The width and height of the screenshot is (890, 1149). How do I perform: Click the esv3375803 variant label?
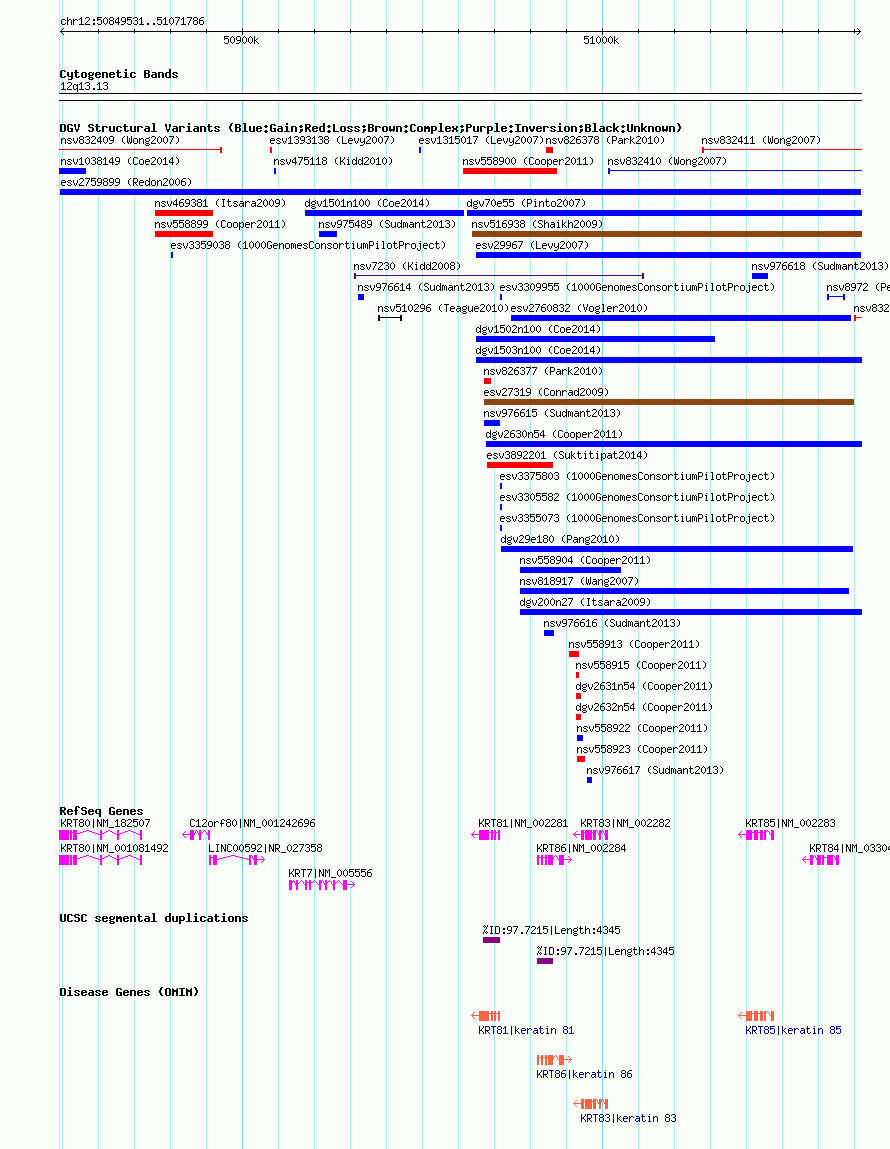point(637,477)
